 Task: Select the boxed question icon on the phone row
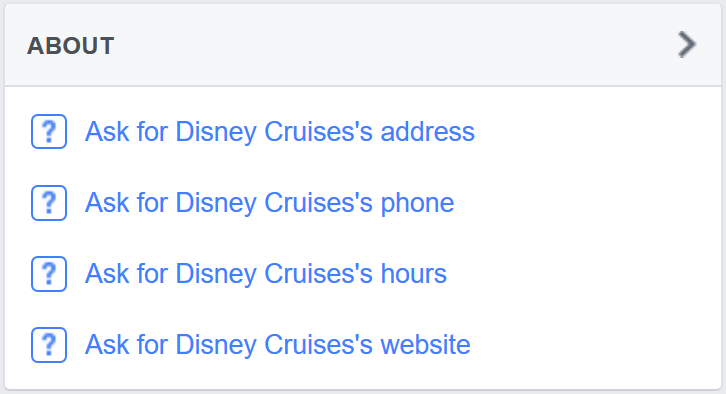[49, 203]
